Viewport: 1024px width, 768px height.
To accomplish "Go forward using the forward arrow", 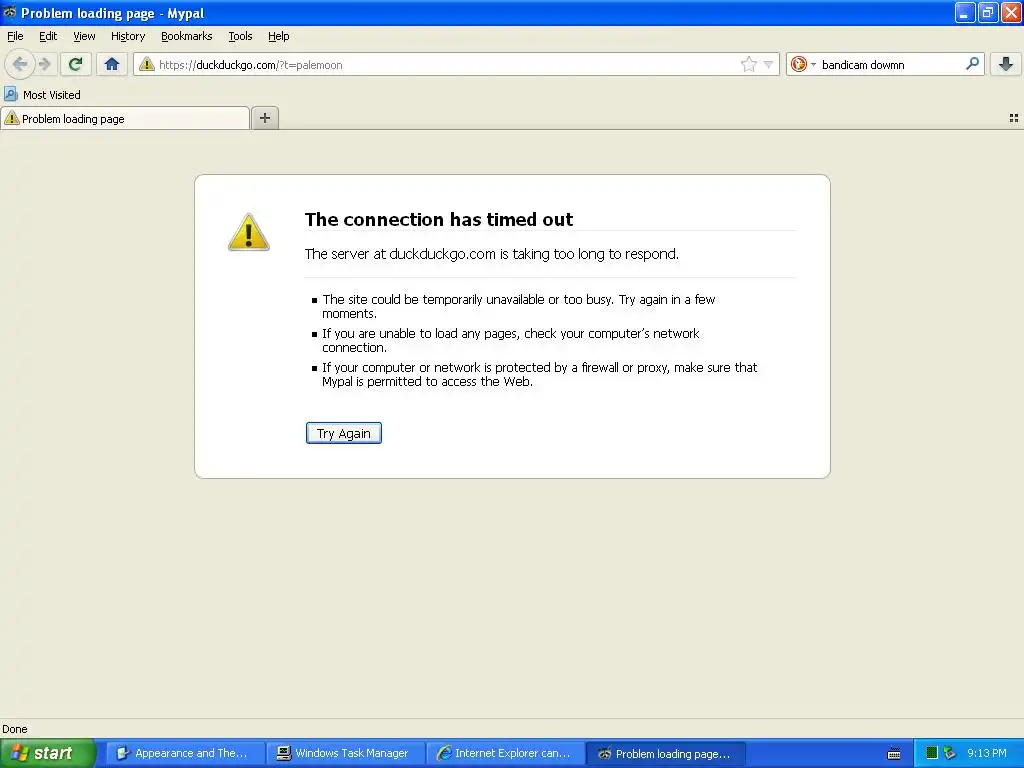I will coord(44,64).
